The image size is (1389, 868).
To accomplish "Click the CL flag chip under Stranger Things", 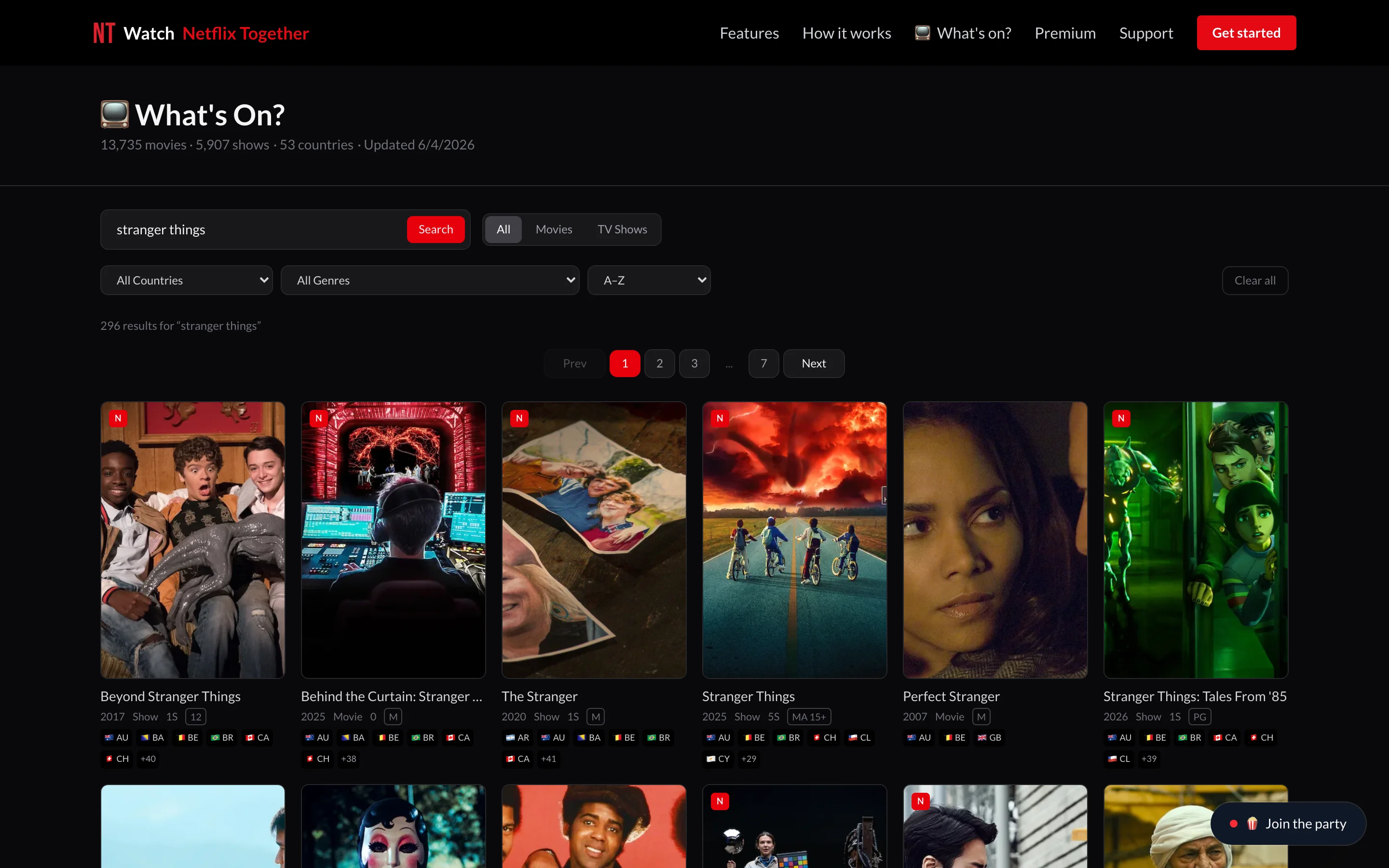I will (x=860, y=738).
